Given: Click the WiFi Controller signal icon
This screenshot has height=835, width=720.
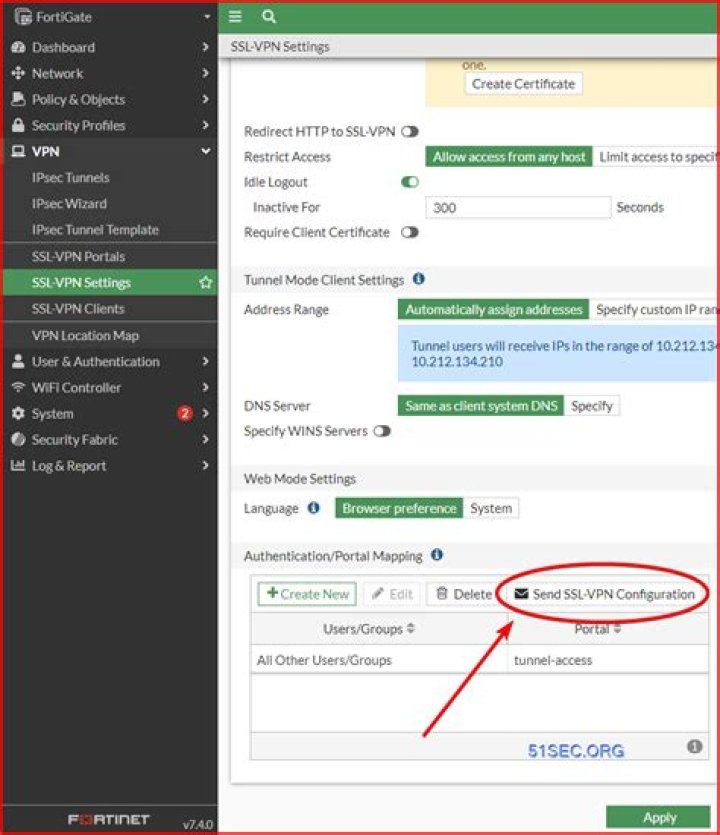Looking at the screenshot, I should pyautogui.click(x=18, y=387).
